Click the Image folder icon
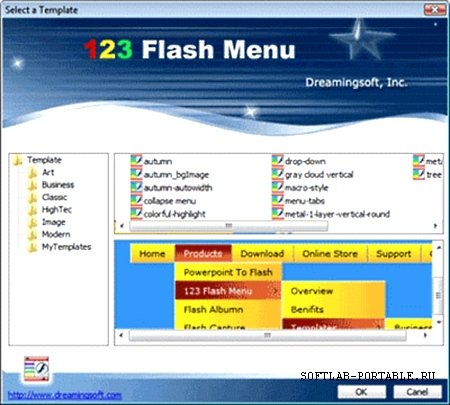 [x=32, y=222]
